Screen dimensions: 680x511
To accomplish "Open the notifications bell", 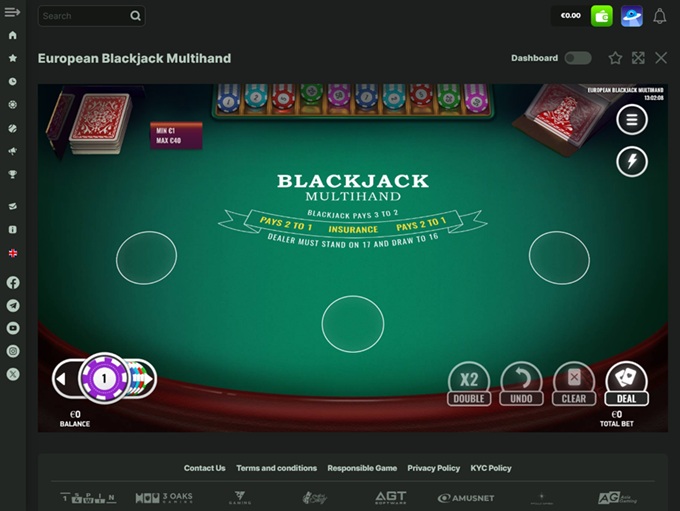I will click(x=659, y=16).
